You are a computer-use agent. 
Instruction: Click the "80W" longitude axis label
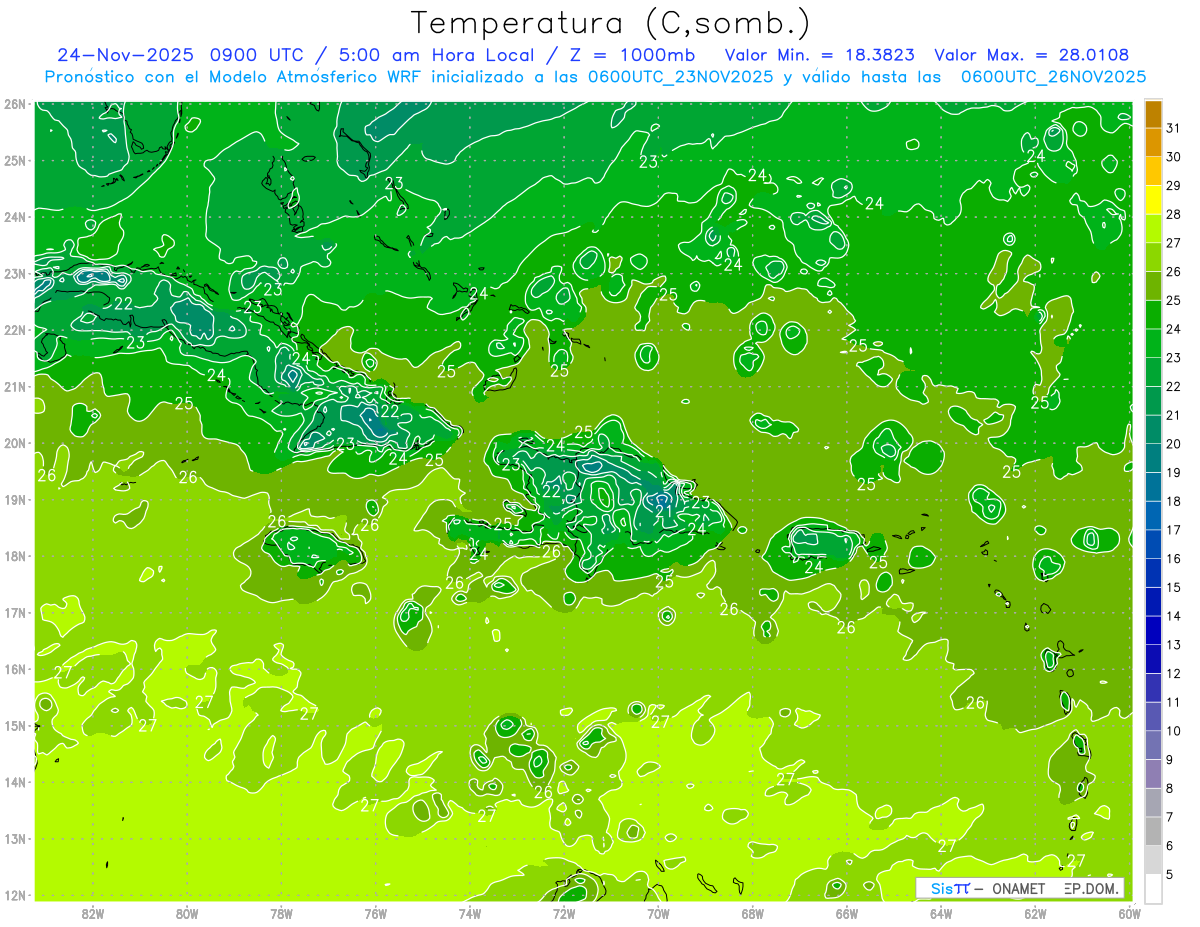(187, 914)
